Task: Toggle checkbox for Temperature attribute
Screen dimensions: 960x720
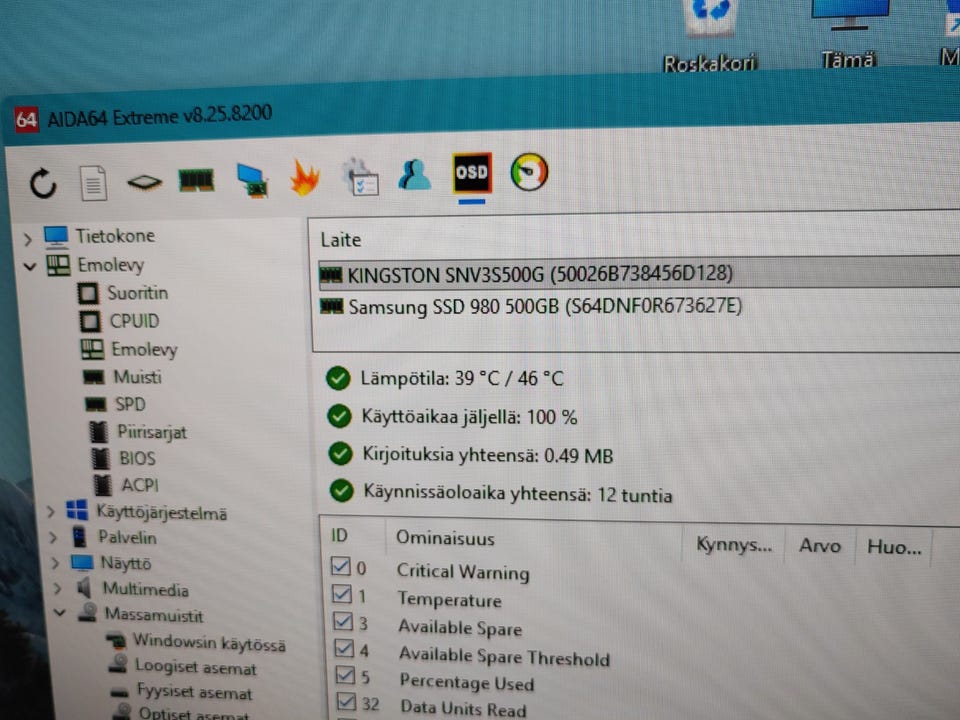Action: [x=342, y=594]
